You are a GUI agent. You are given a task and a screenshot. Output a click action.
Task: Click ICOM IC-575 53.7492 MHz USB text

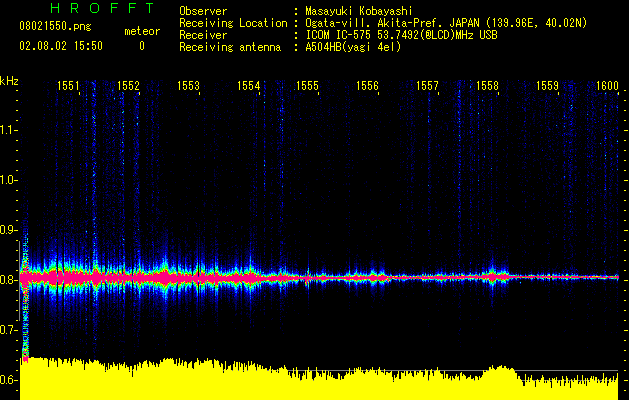(x=401, y=35)
